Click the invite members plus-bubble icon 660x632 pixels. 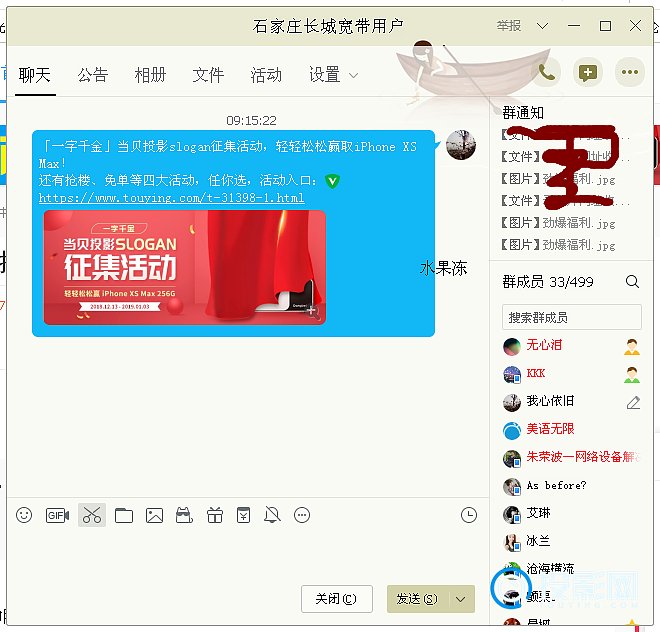[588, 72]
